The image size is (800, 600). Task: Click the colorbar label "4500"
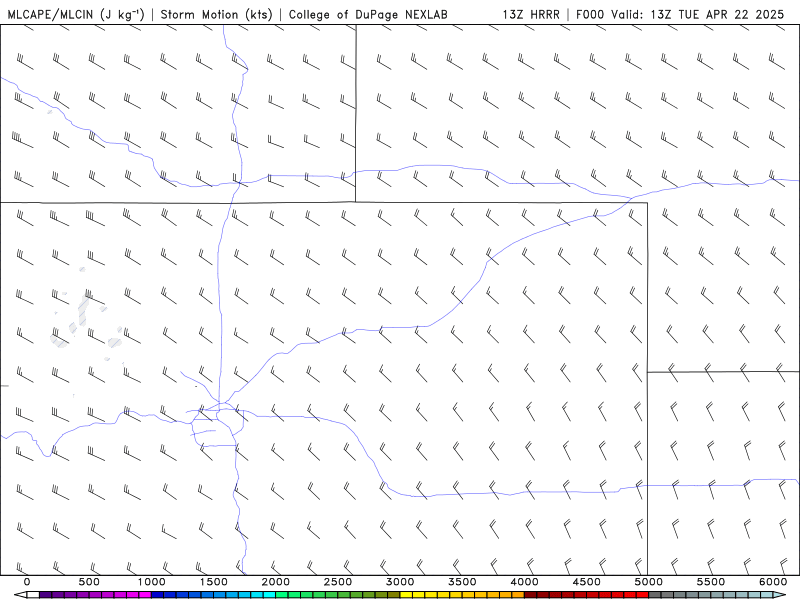(587, 582)
